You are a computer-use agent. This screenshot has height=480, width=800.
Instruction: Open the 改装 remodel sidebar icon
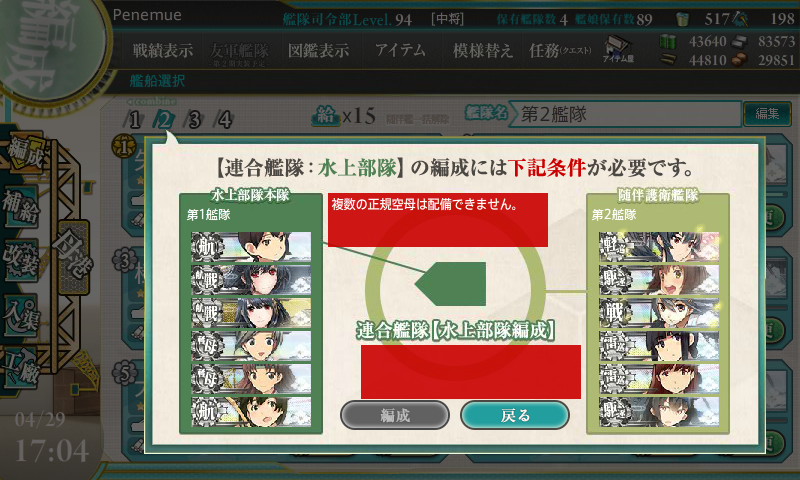coord(21,260)
